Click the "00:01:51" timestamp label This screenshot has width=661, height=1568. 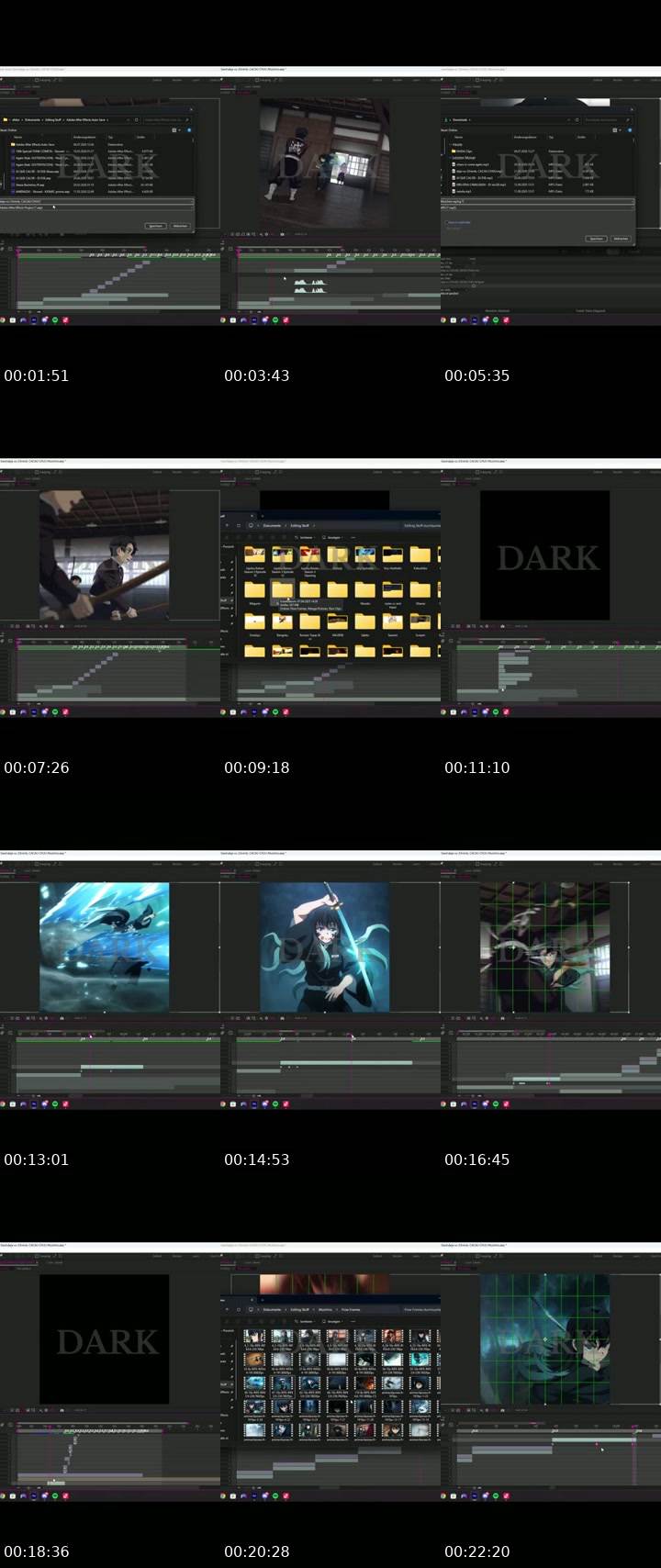(37, 375)
